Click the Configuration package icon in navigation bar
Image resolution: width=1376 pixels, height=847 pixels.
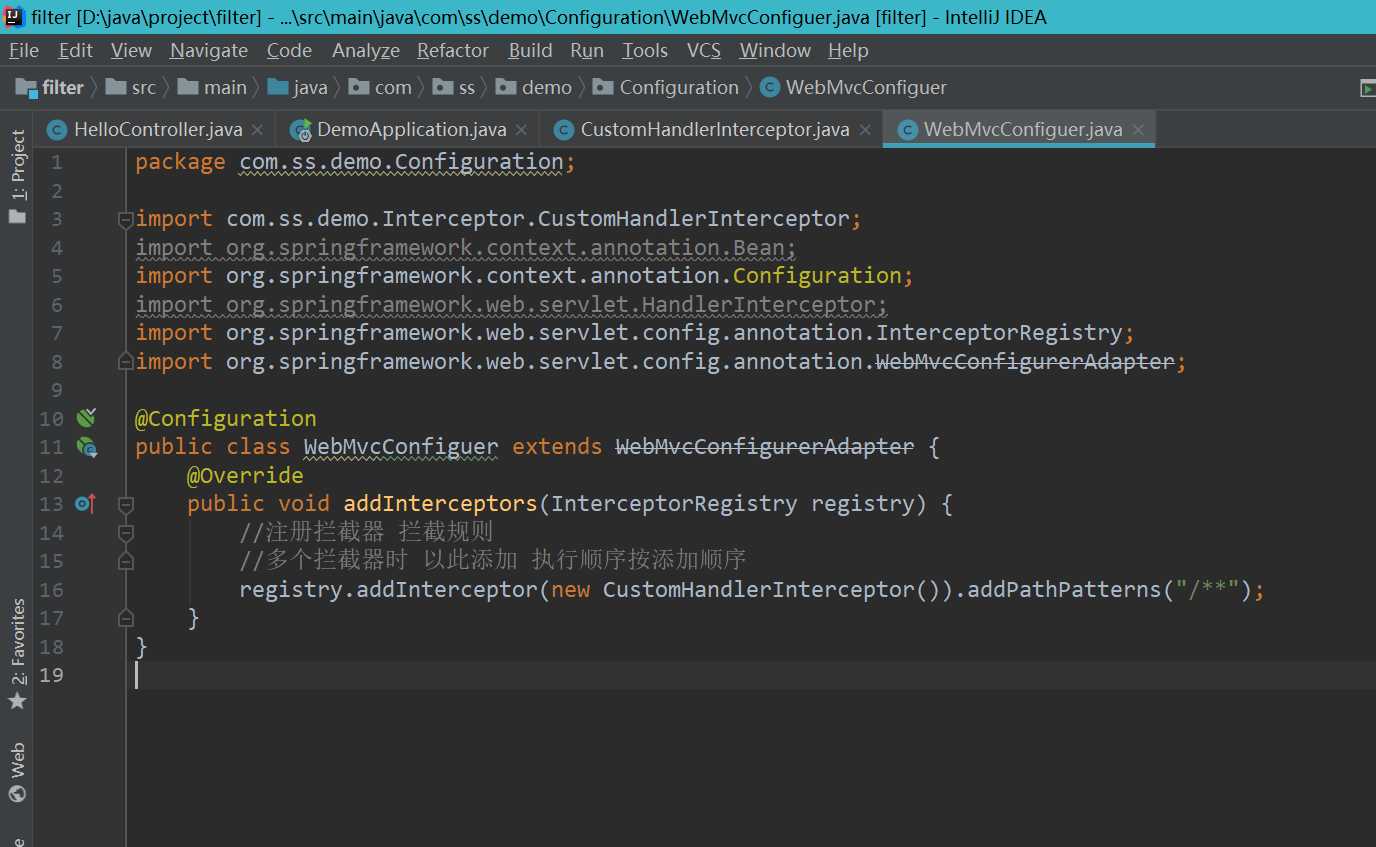tap(603, 87)
